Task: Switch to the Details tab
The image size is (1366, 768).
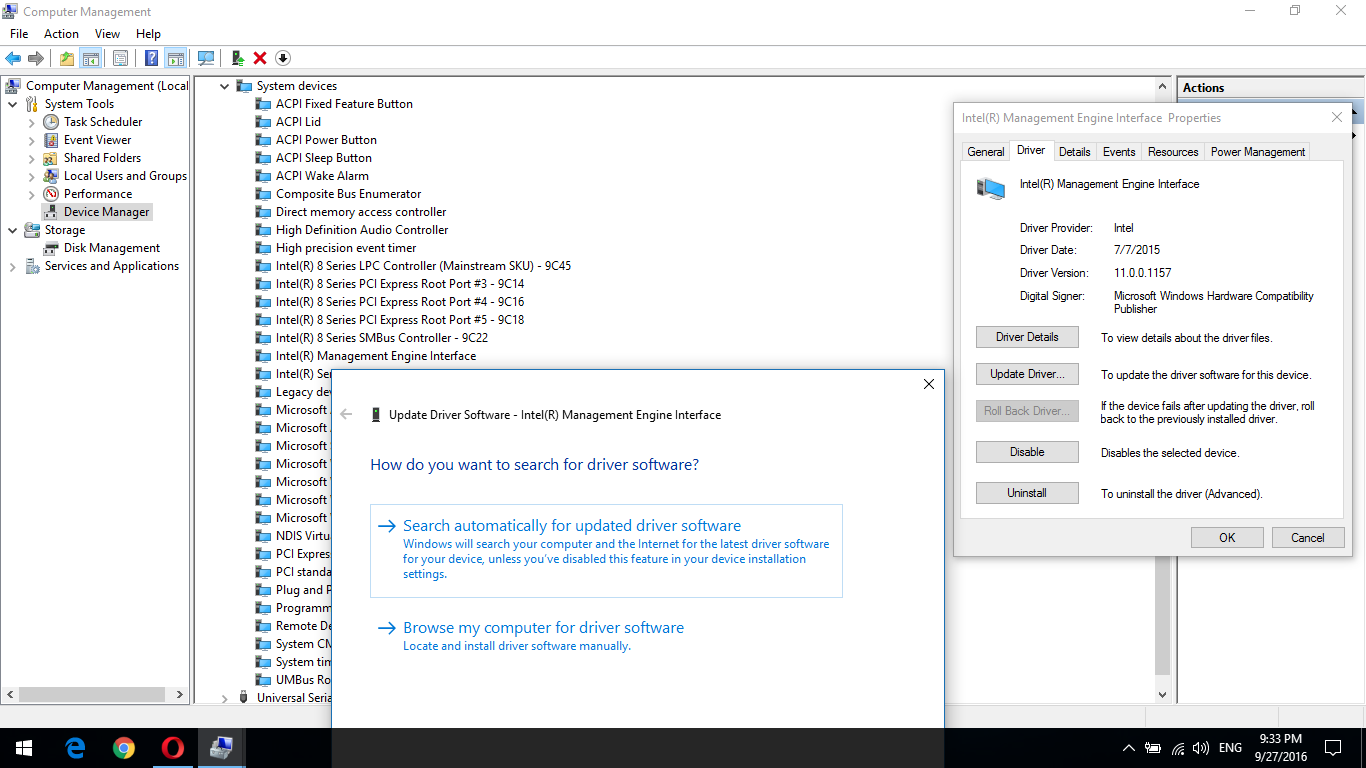Action: click(x=1074, y=152)
